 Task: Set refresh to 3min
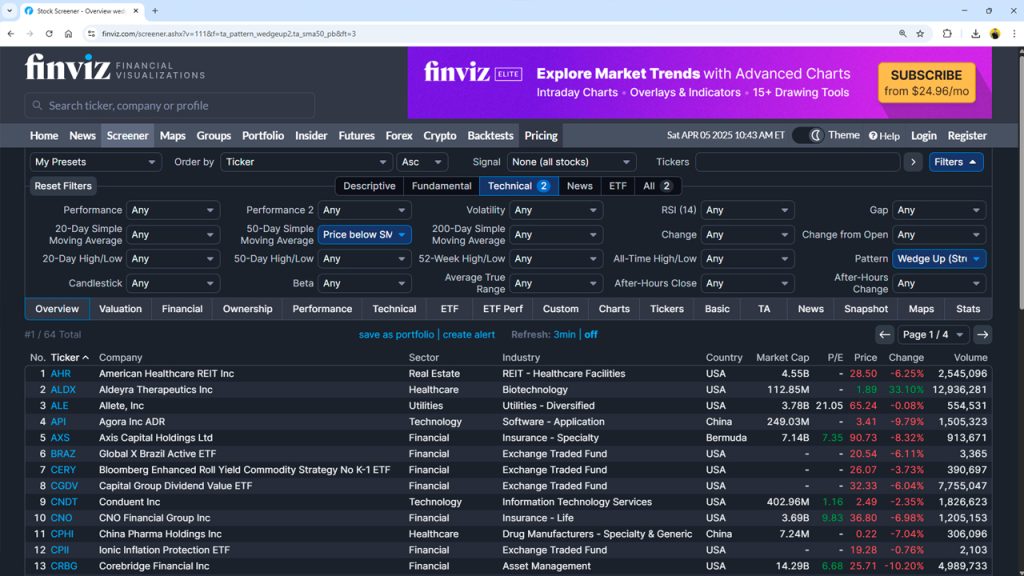564,334
